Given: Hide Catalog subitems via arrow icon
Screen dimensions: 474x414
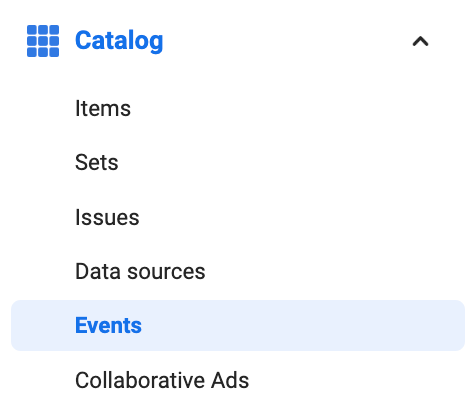Looking at the screenshot, I should pos(420,41).
